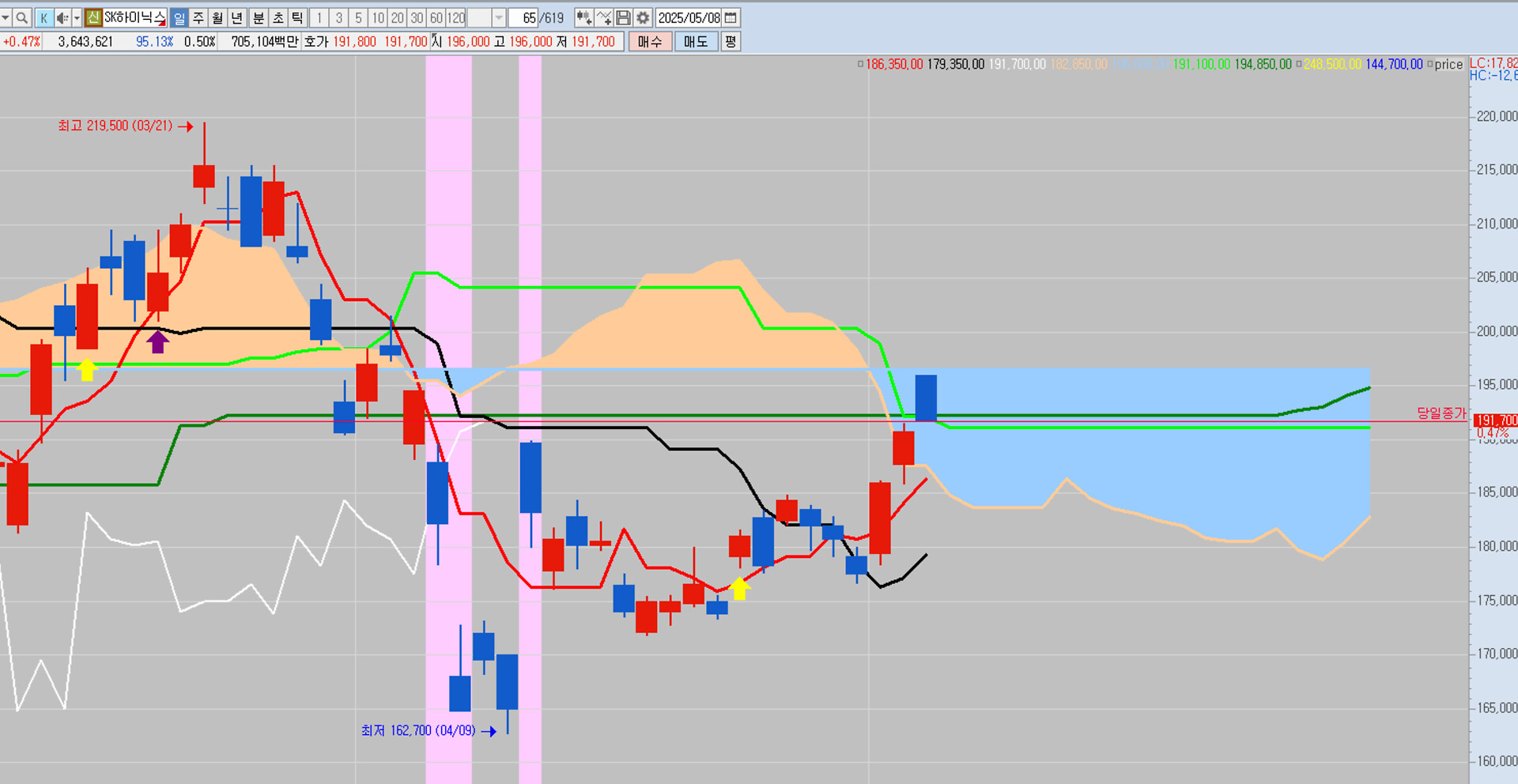This screenshot has width=1518, height=784.
Task: Switch to 틱 tick chart period
Action: [x=296, y=17]
